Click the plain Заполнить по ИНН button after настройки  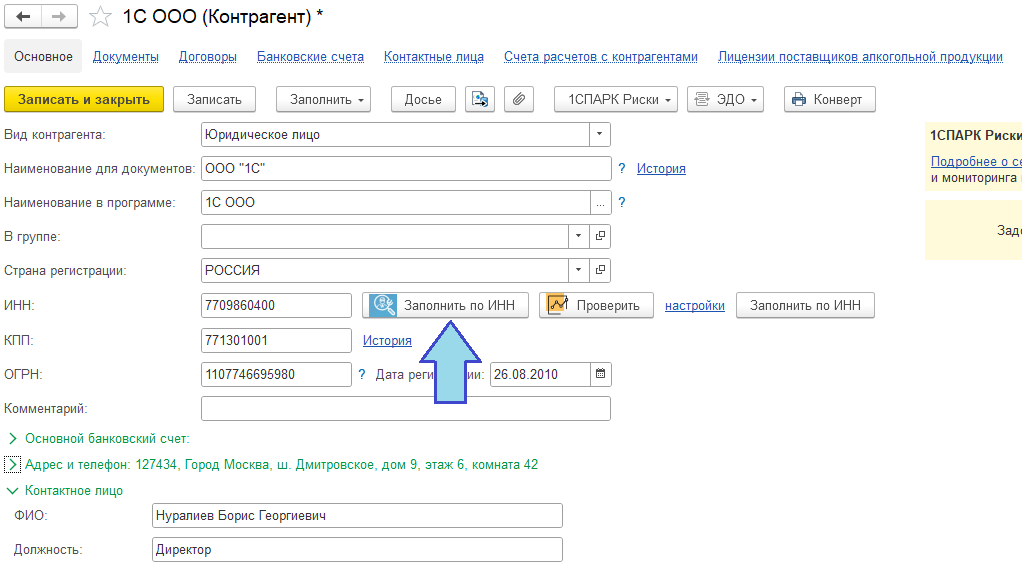[x=805, y=305]
